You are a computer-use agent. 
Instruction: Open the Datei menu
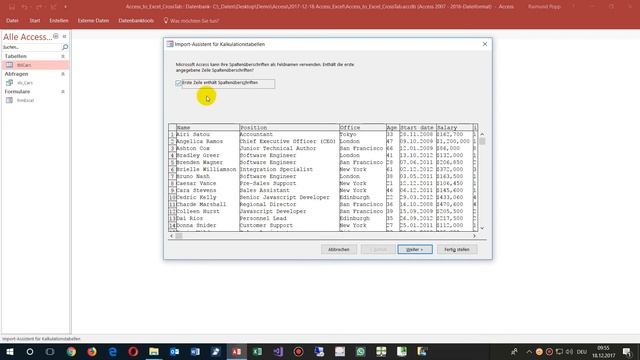pos(12,20)
